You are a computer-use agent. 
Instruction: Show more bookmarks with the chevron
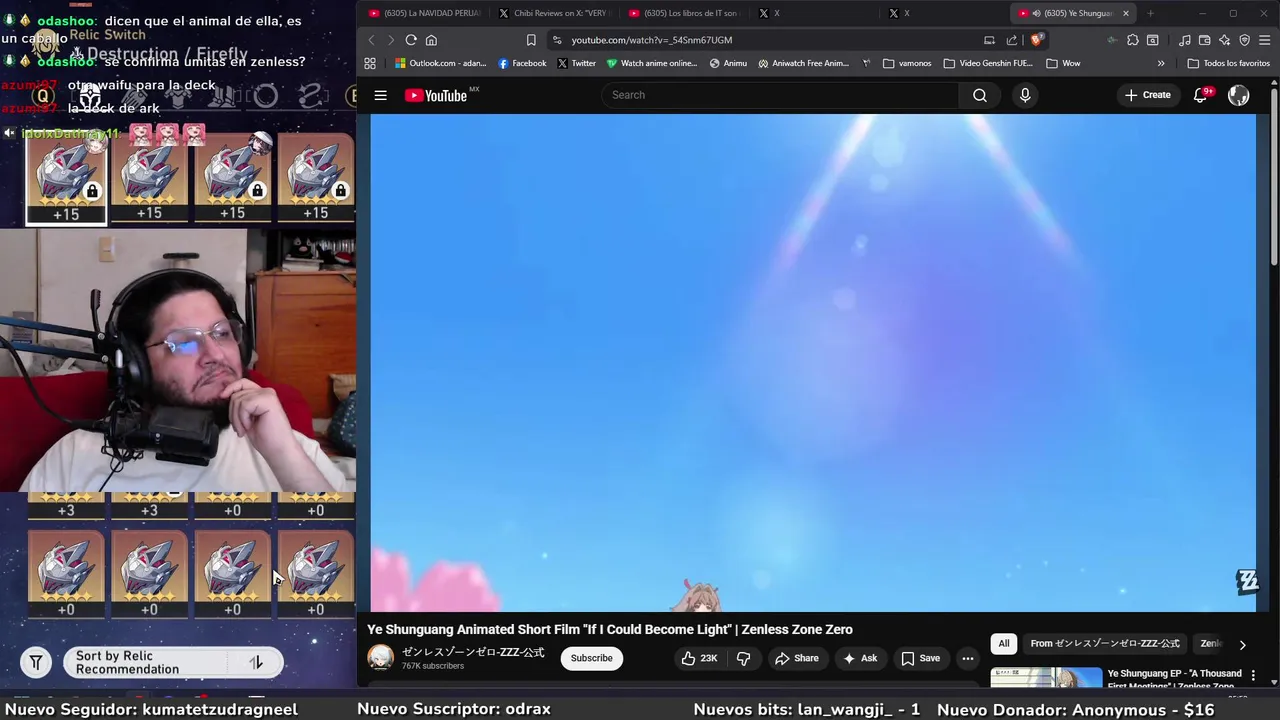(1161, 63)
